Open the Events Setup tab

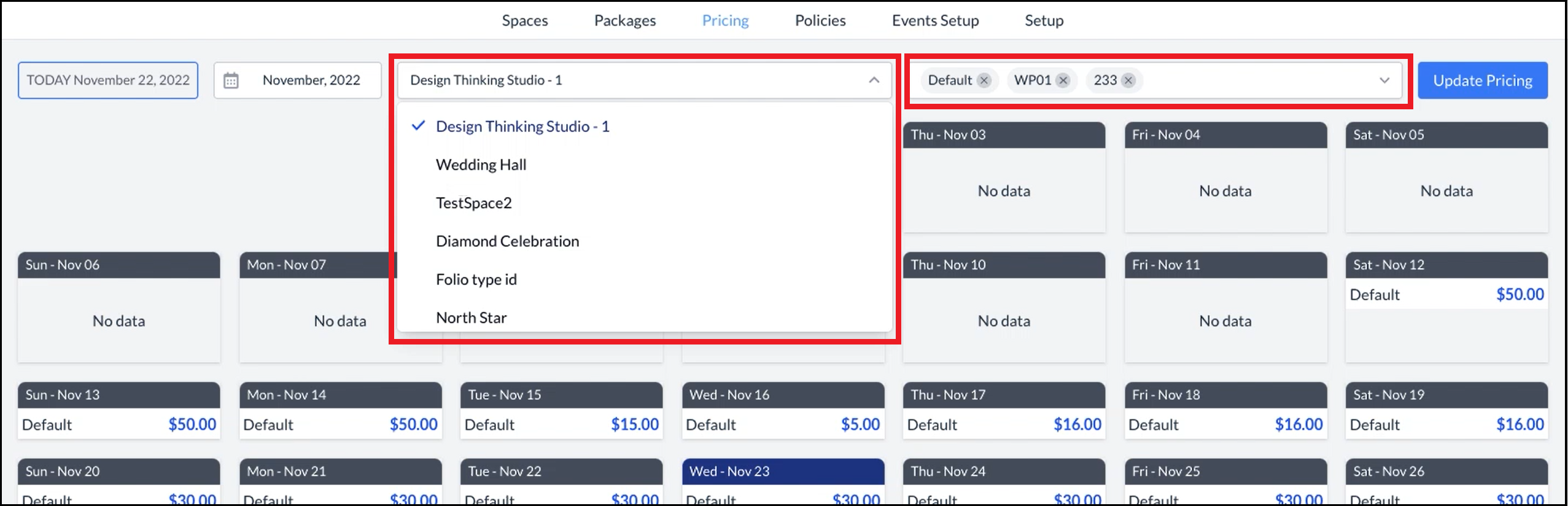(934, 20)
